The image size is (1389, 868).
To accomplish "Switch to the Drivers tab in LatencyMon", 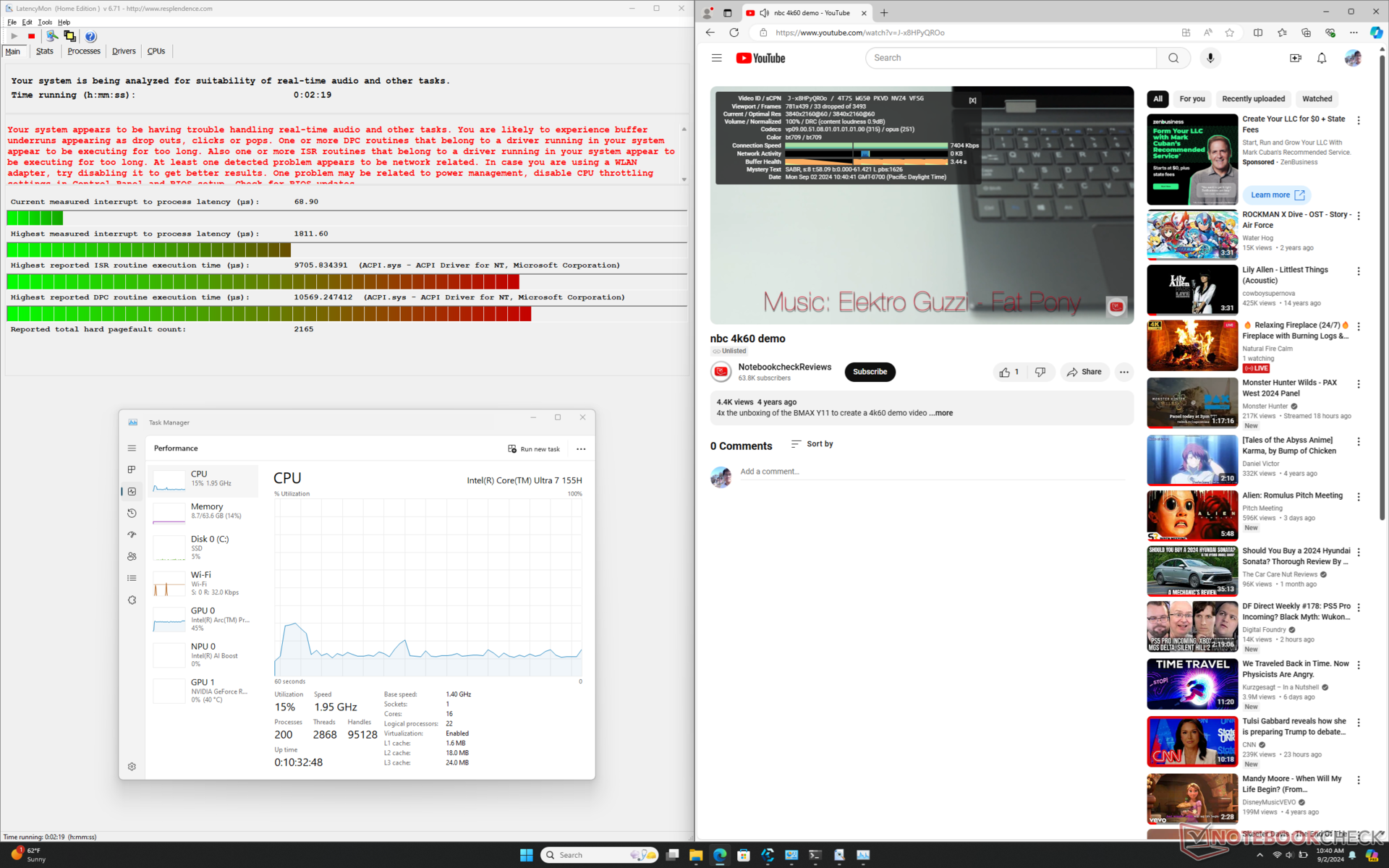I will point(124,51).
